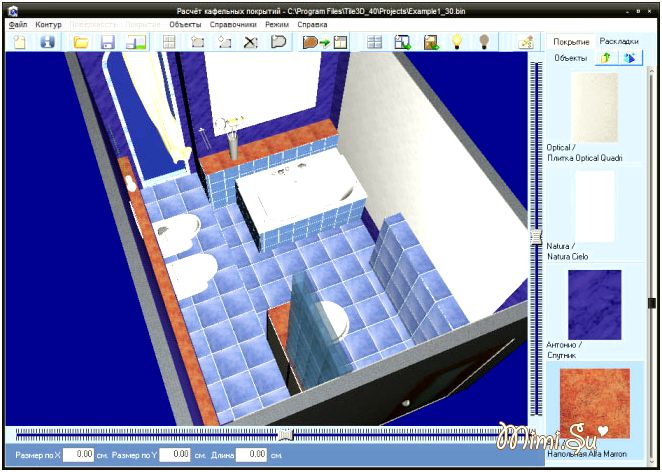
Task: Click the Размер по X input field
Action: tap(78, 455)
